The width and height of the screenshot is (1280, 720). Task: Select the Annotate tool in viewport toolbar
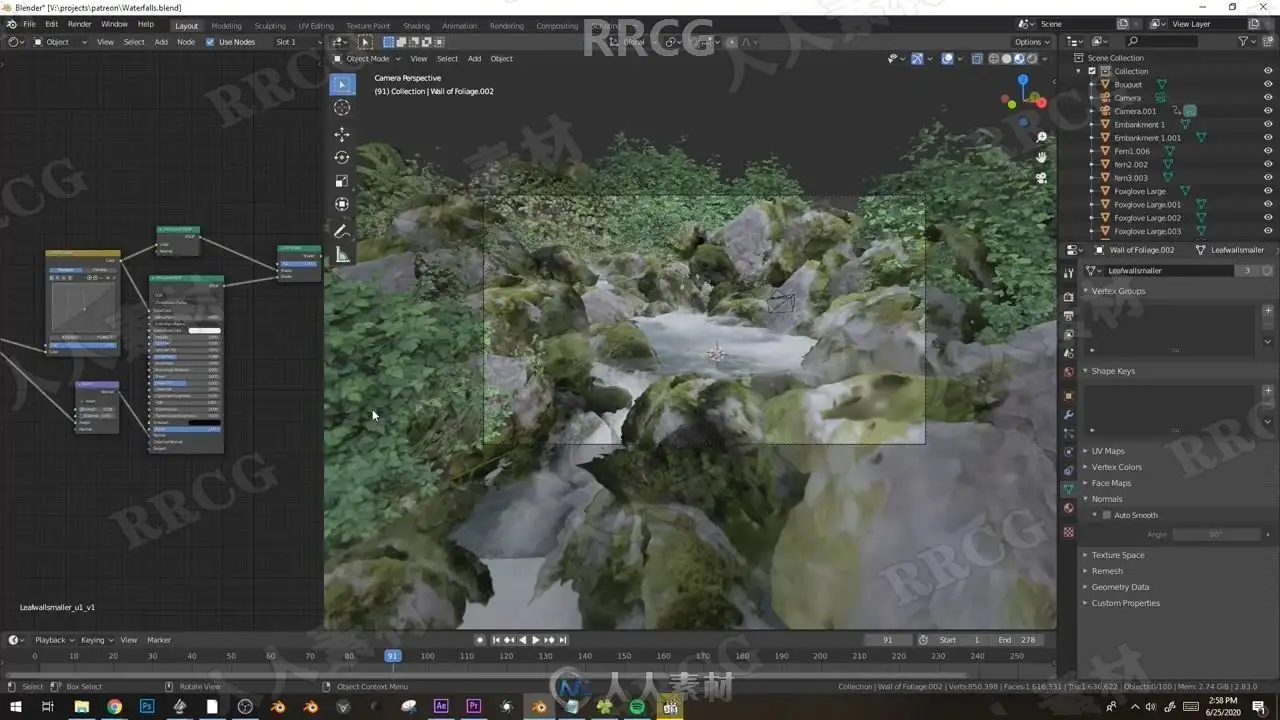click(x=342, y=231)
